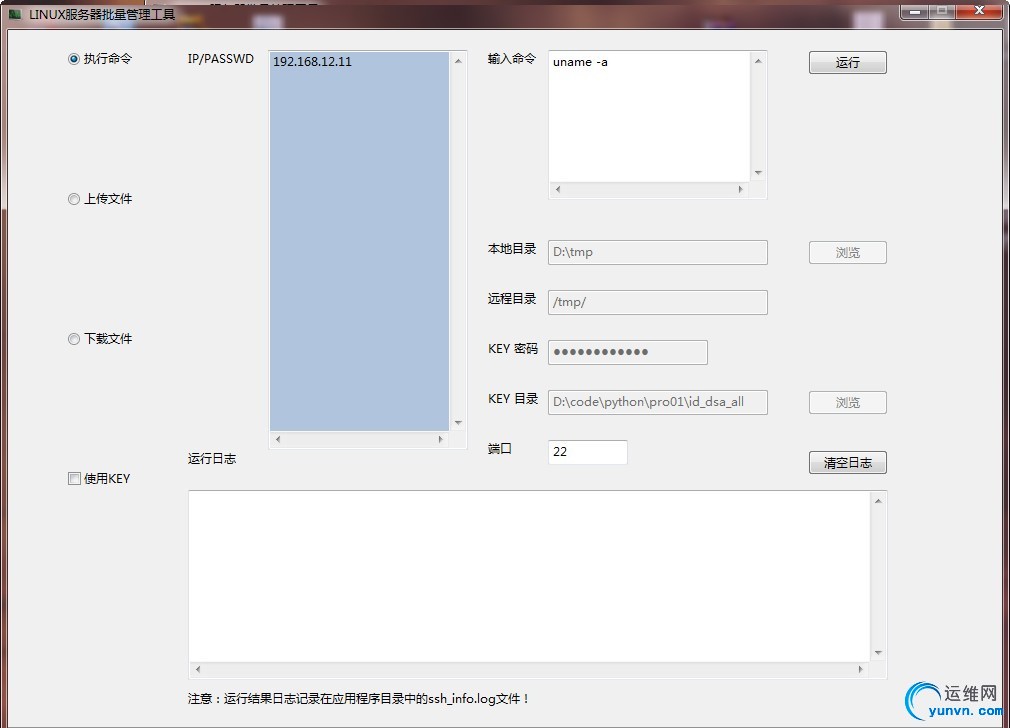Click down arrow of log area scrollbar
Image resolution: width=1010 pixels, height=728 pixels.
click(x=878, y=653)
